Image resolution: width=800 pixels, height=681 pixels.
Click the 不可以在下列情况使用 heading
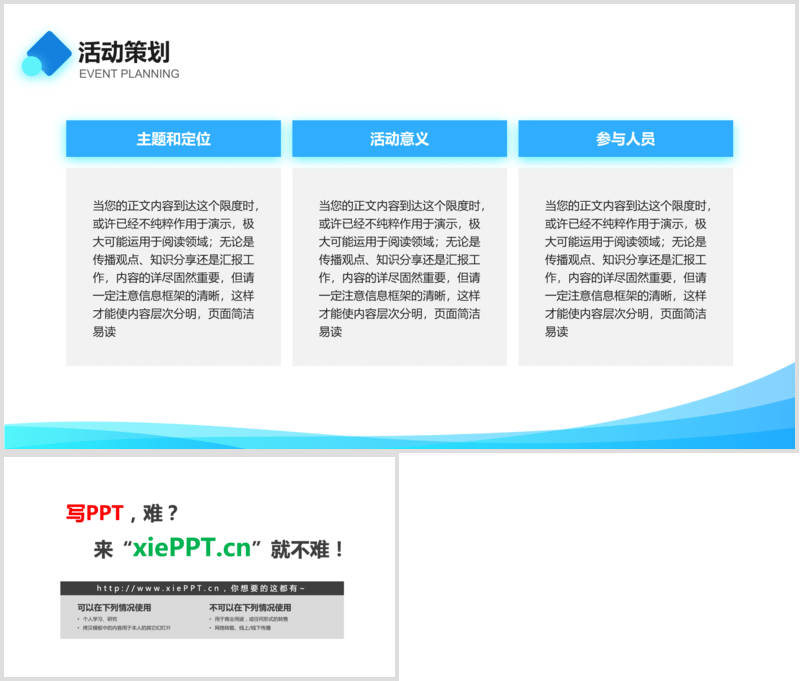(x=250, y=608)
